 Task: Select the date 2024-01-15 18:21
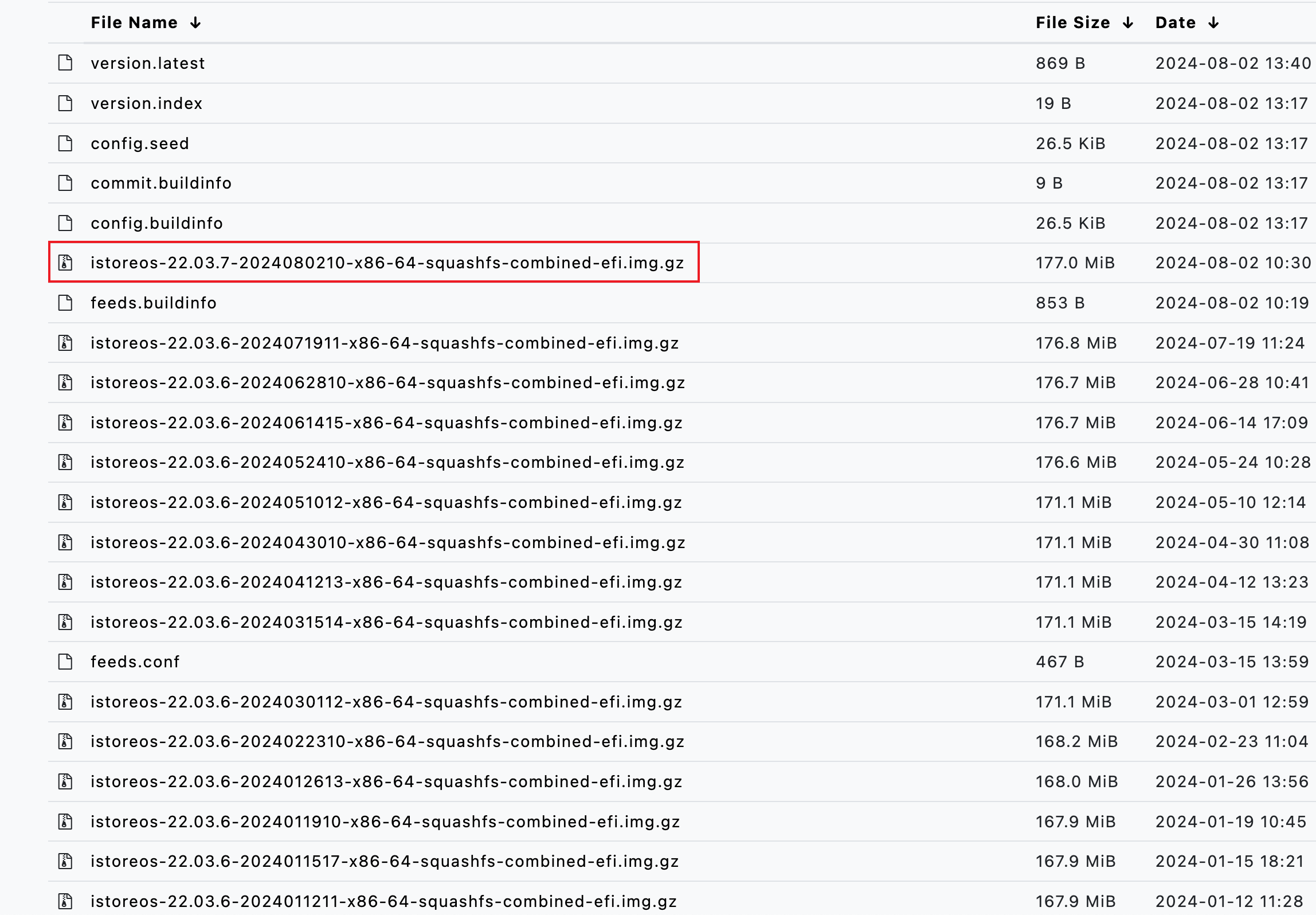click(1229, 861)
